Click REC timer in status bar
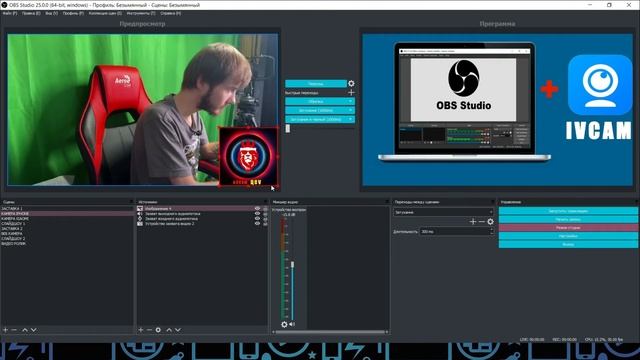 coord(564,339)
